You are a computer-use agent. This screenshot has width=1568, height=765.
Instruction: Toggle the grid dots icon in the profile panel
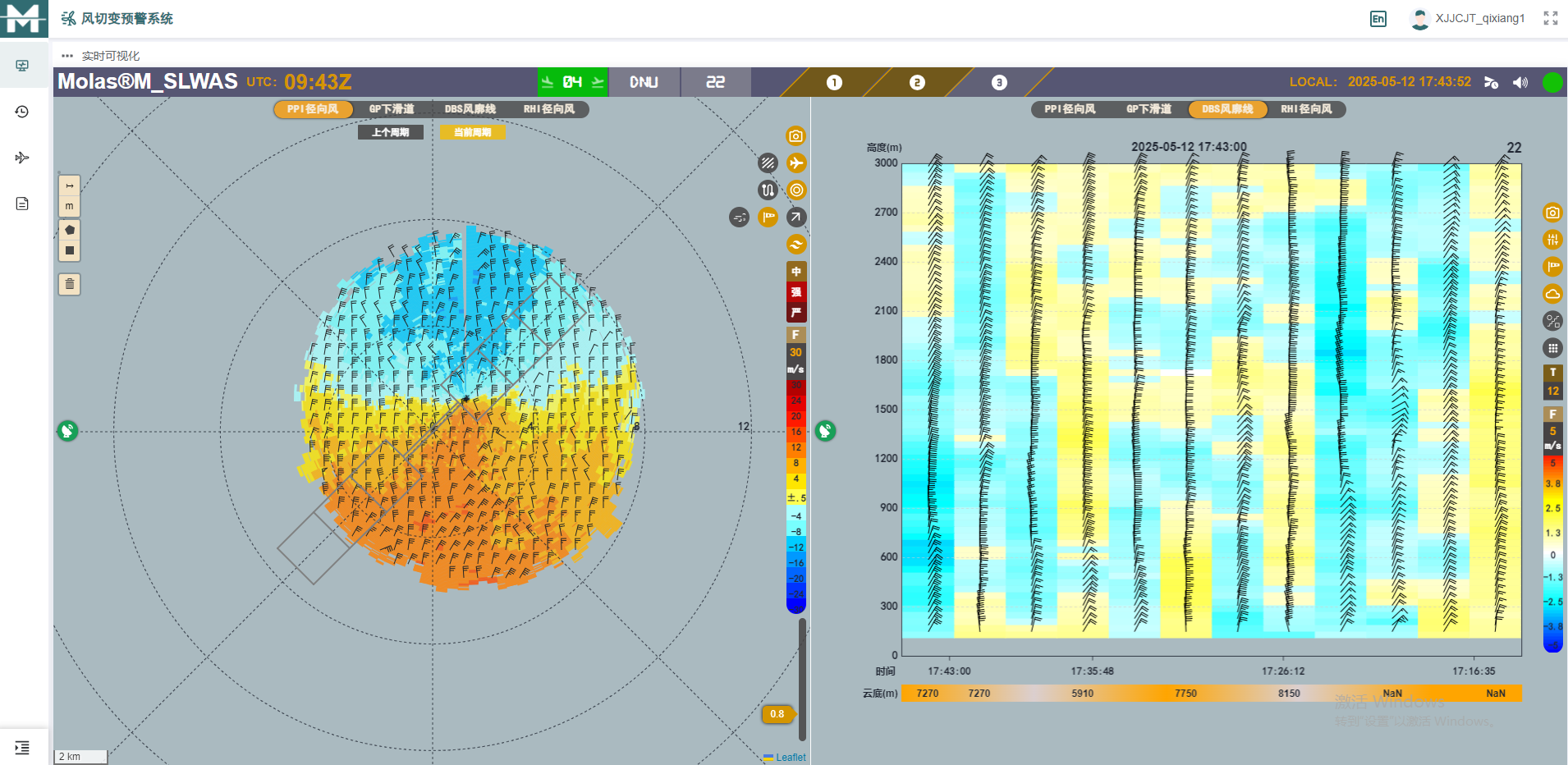click(x=1552, y=348)
